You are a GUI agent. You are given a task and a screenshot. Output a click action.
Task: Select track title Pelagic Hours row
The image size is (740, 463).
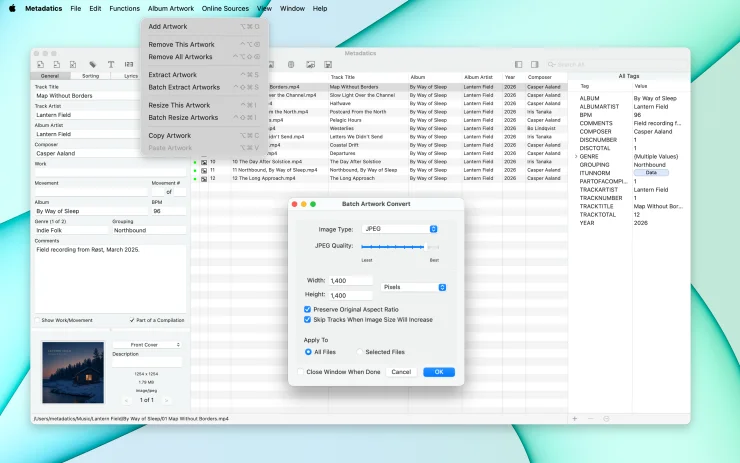click(x=345, y=120)
